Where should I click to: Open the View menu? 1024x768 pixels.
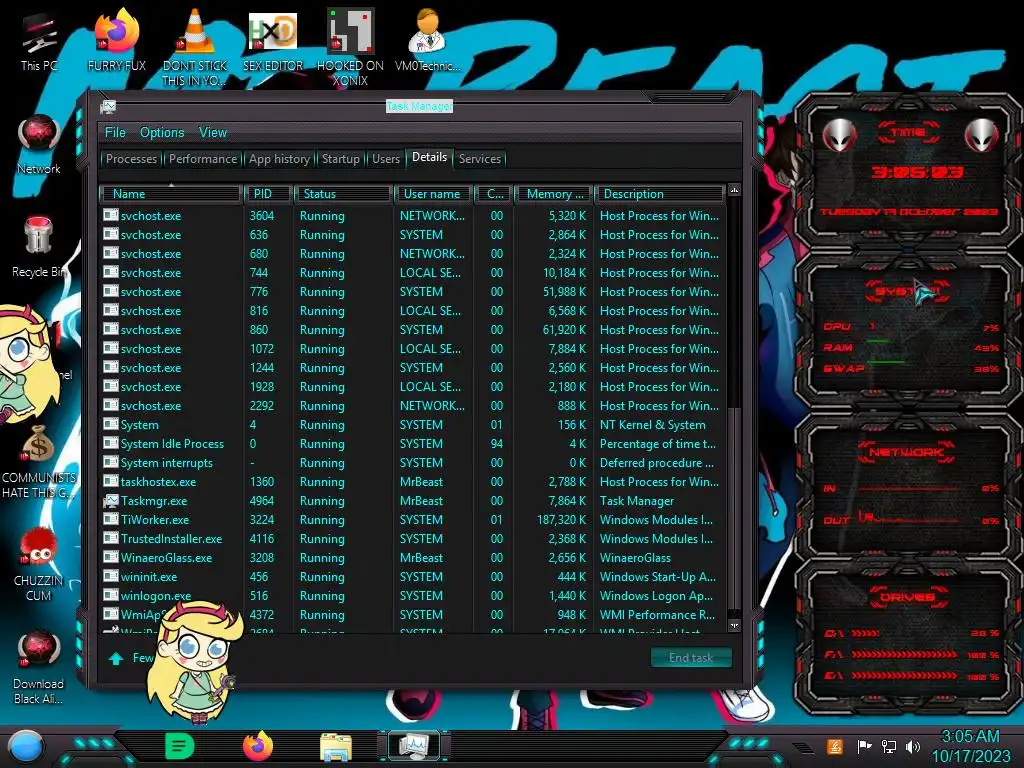pyautogui.click(x=213, y=133)
